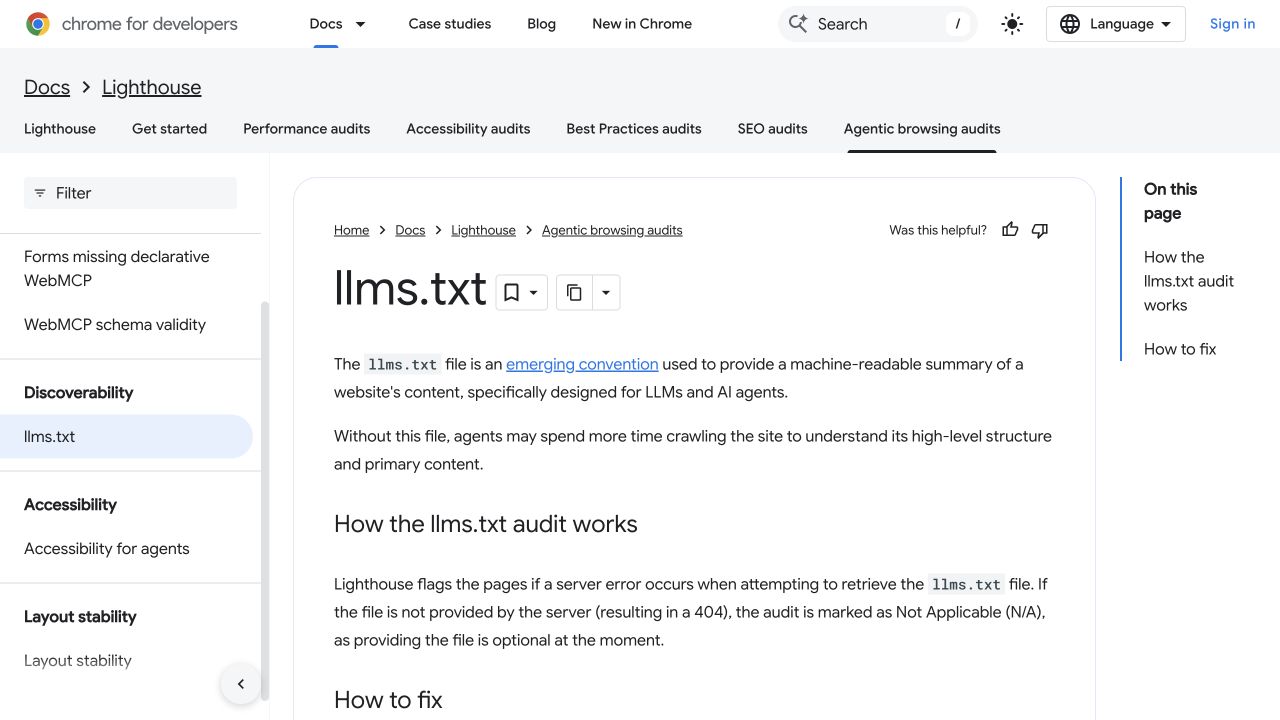Switch to the Performance audits tab
1280x720 pixels.
[x=307, y=129]
